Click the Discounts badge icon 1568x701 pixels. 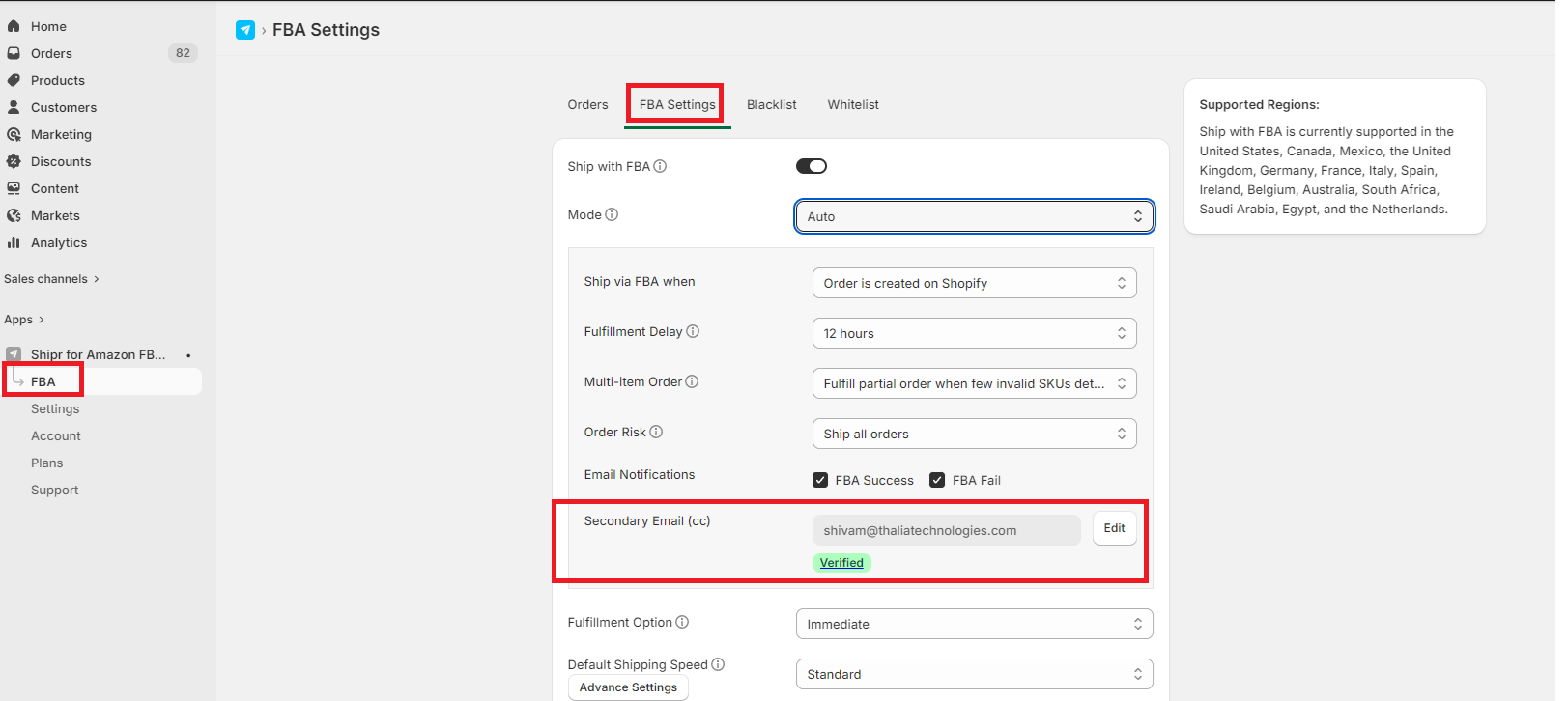14,161
